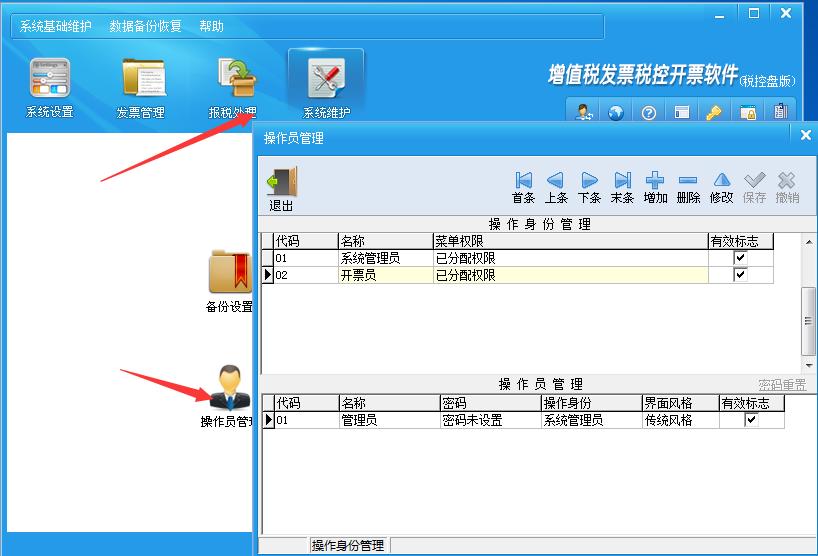818x556 pixels.
Task: Click the 操作身份 column header
Action: (x=592, y=403)
